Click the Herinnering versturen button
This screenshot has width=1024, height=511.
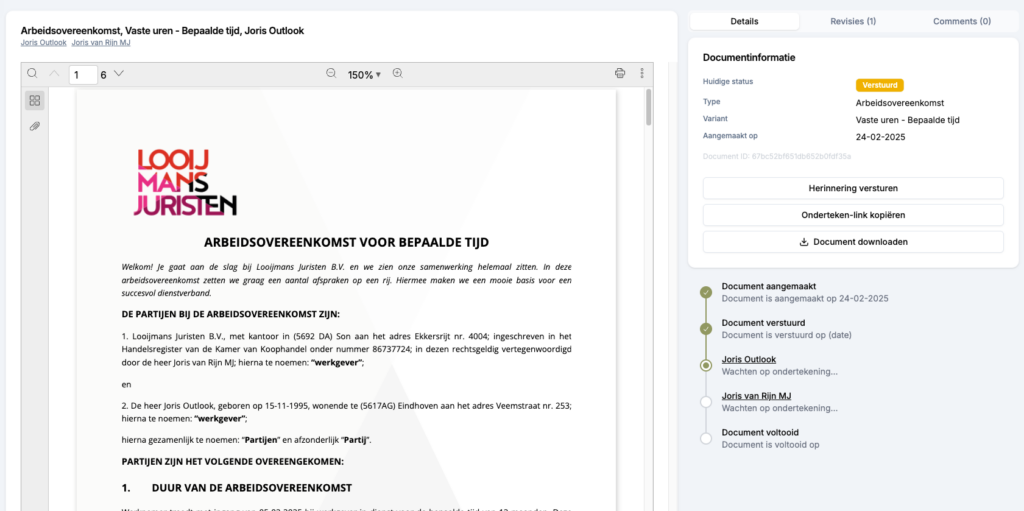[x=853, y=188]
